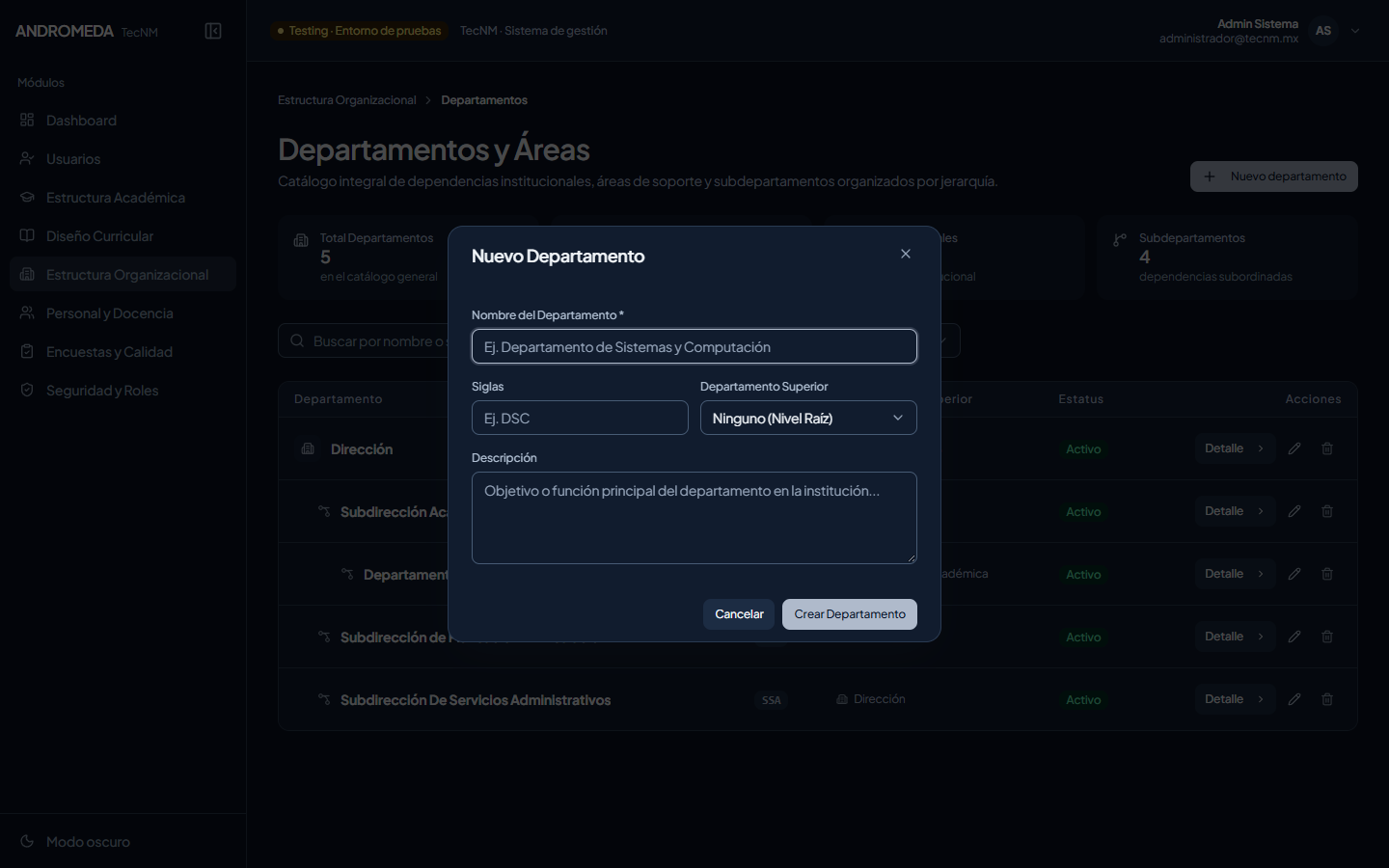This screenshot has height=868, width=1389.
Task: Click the Usuarios sidebar icon
Action: (x=27, y=159)
